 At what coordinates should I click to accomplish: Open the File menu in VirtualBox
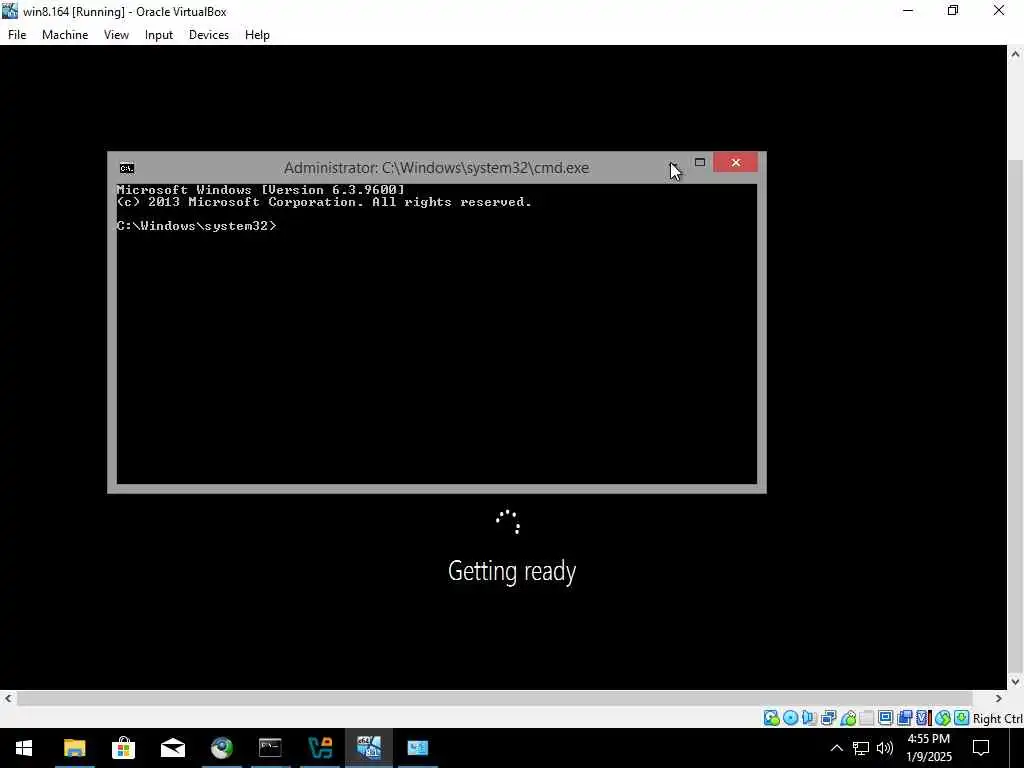17,35
